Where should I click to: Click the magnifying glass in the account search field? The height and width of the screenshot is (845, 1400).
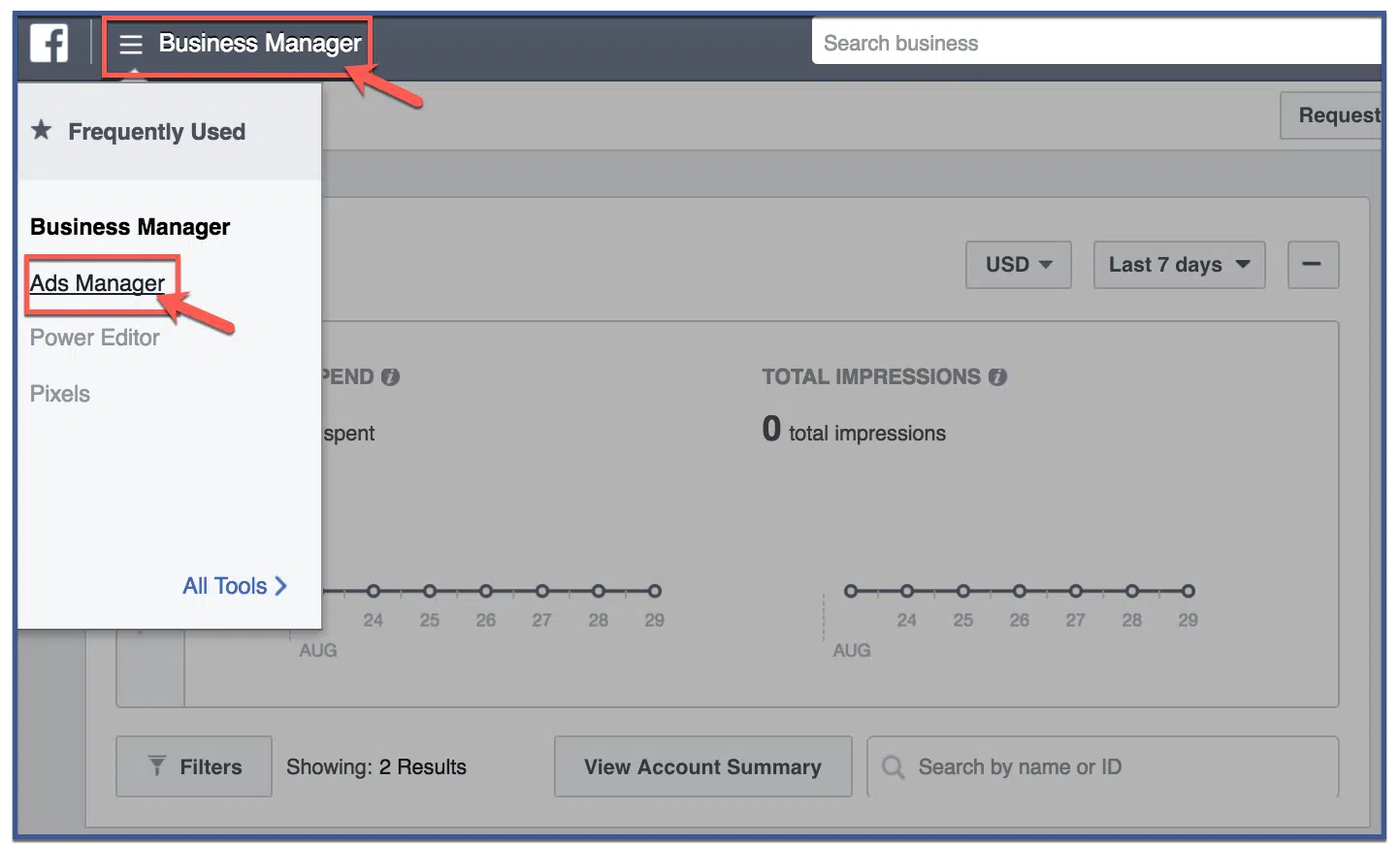892,766
